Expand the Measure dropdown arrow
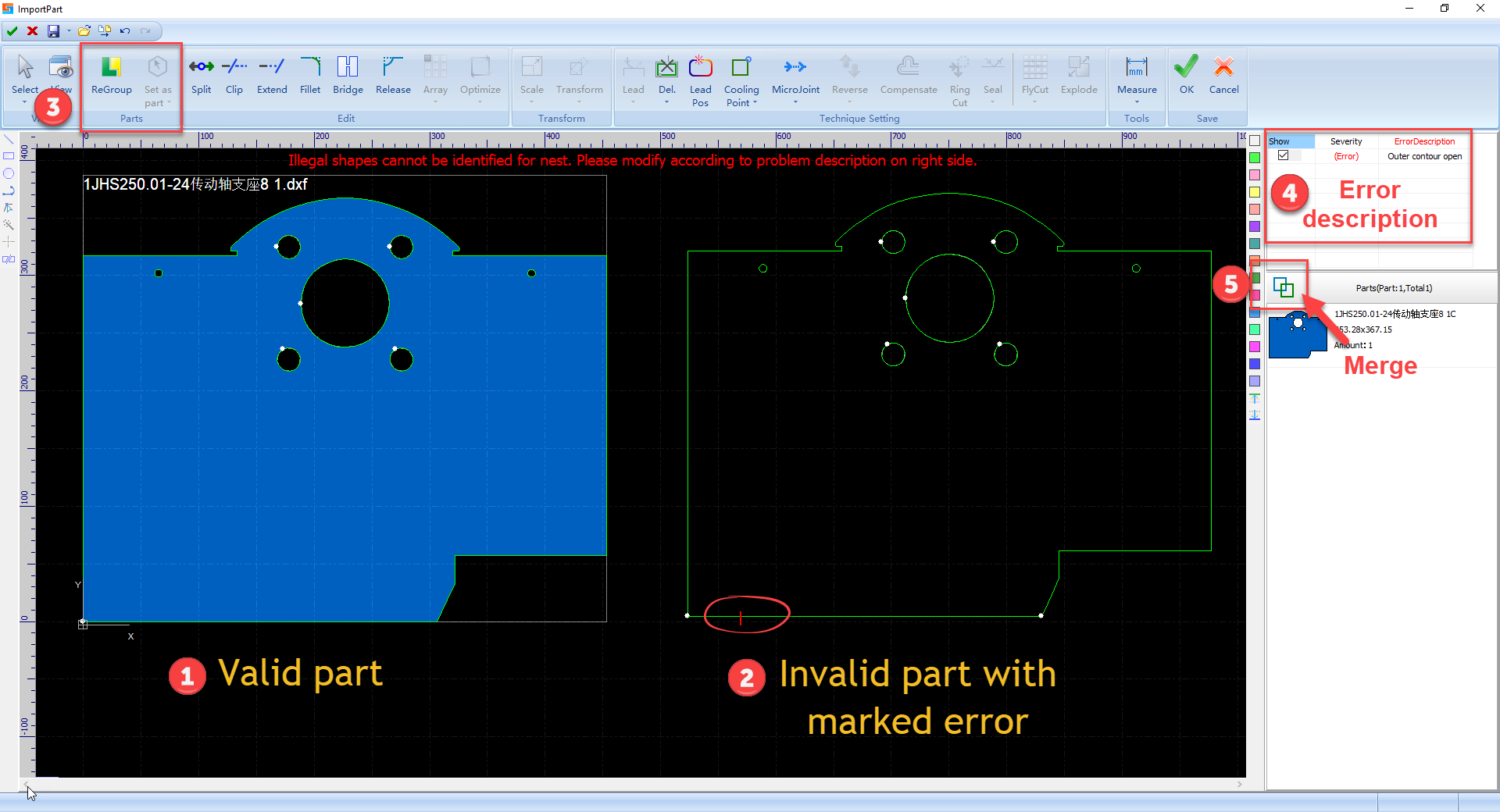The image size is (1500, 812). point(1137,102)
